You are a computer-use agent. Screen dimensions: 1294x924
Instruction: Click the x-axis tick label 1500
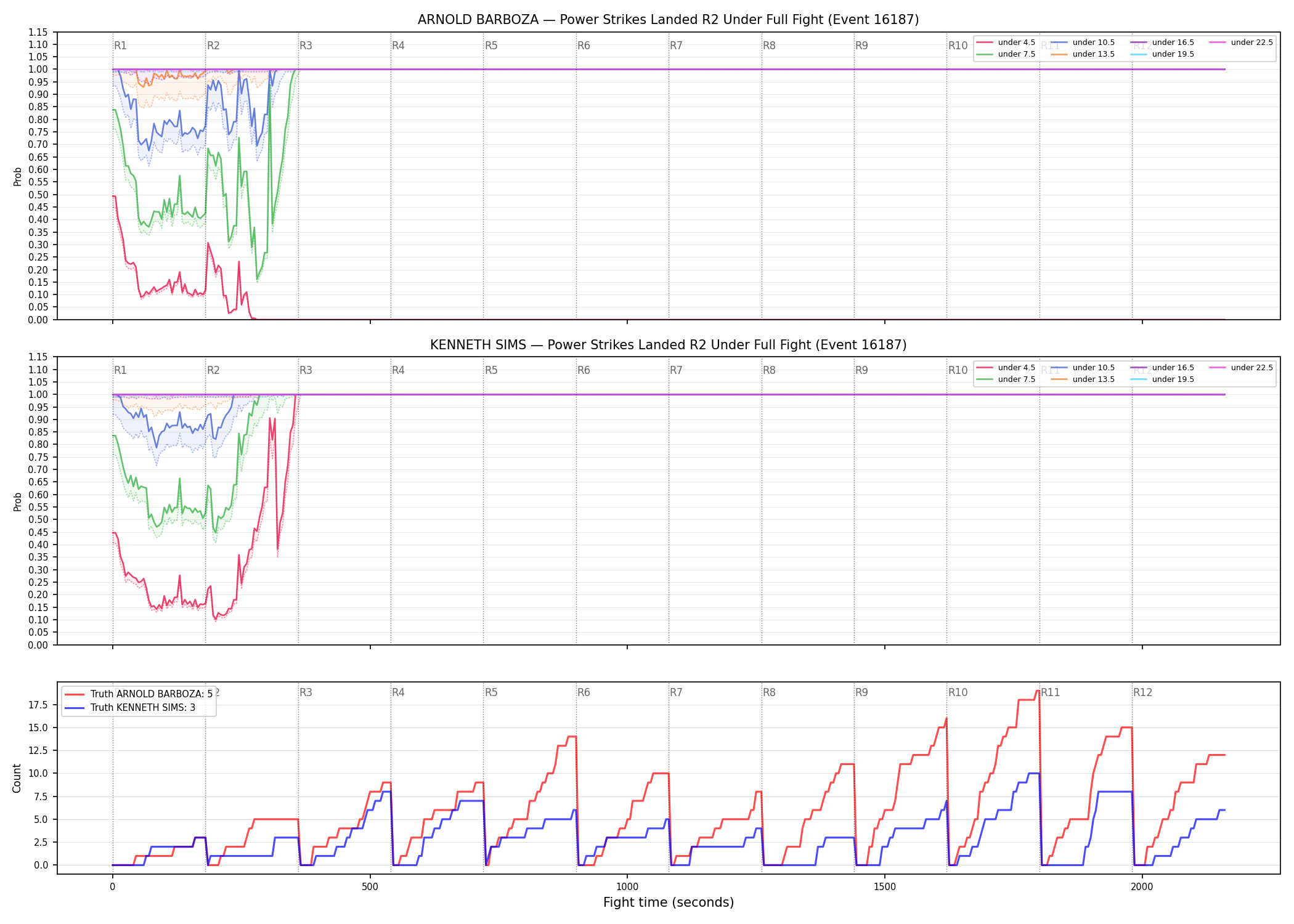pyautogui.click(x=885, y=887)
